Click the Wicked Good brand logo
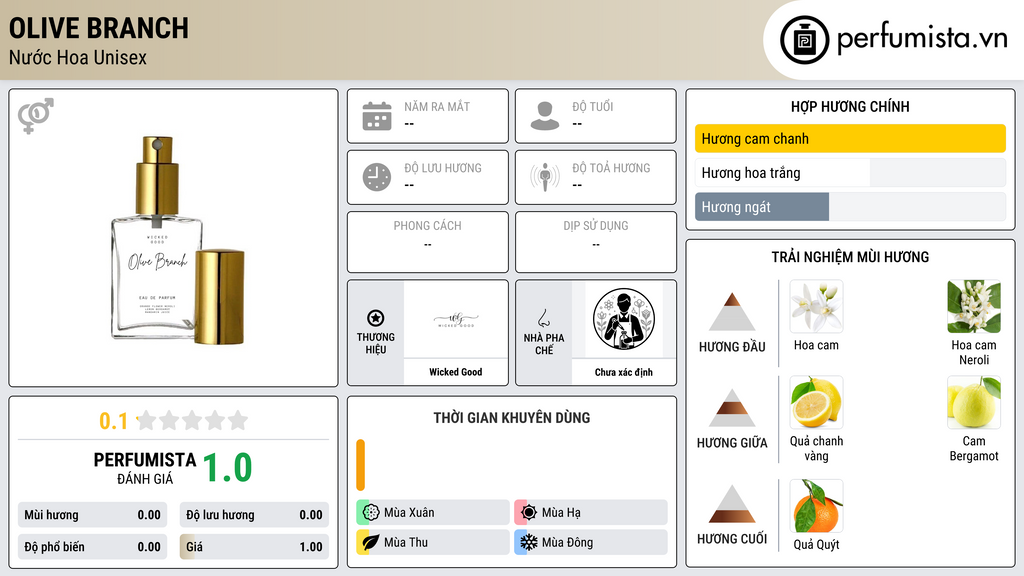This screenshot has height=576, width=1024. click(x=455, y=320)
